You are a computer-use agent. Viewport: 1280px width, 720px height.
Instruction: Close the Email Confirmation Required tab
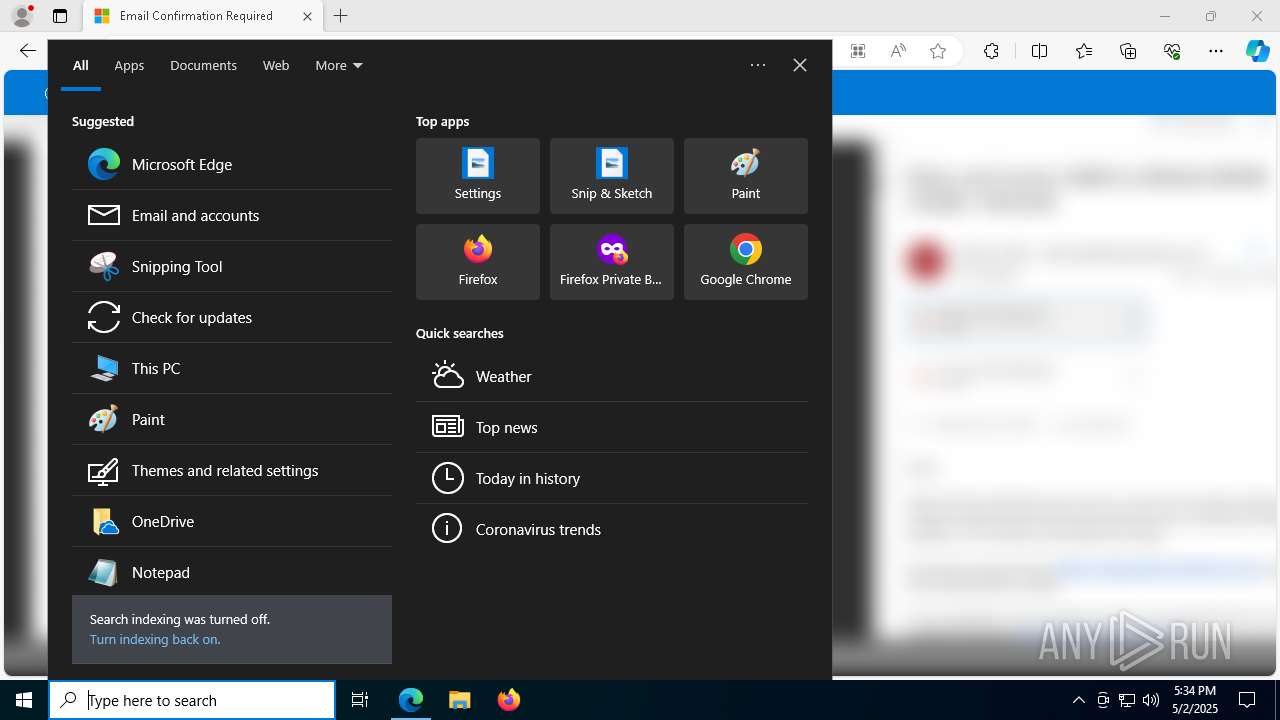click(307, 16)
